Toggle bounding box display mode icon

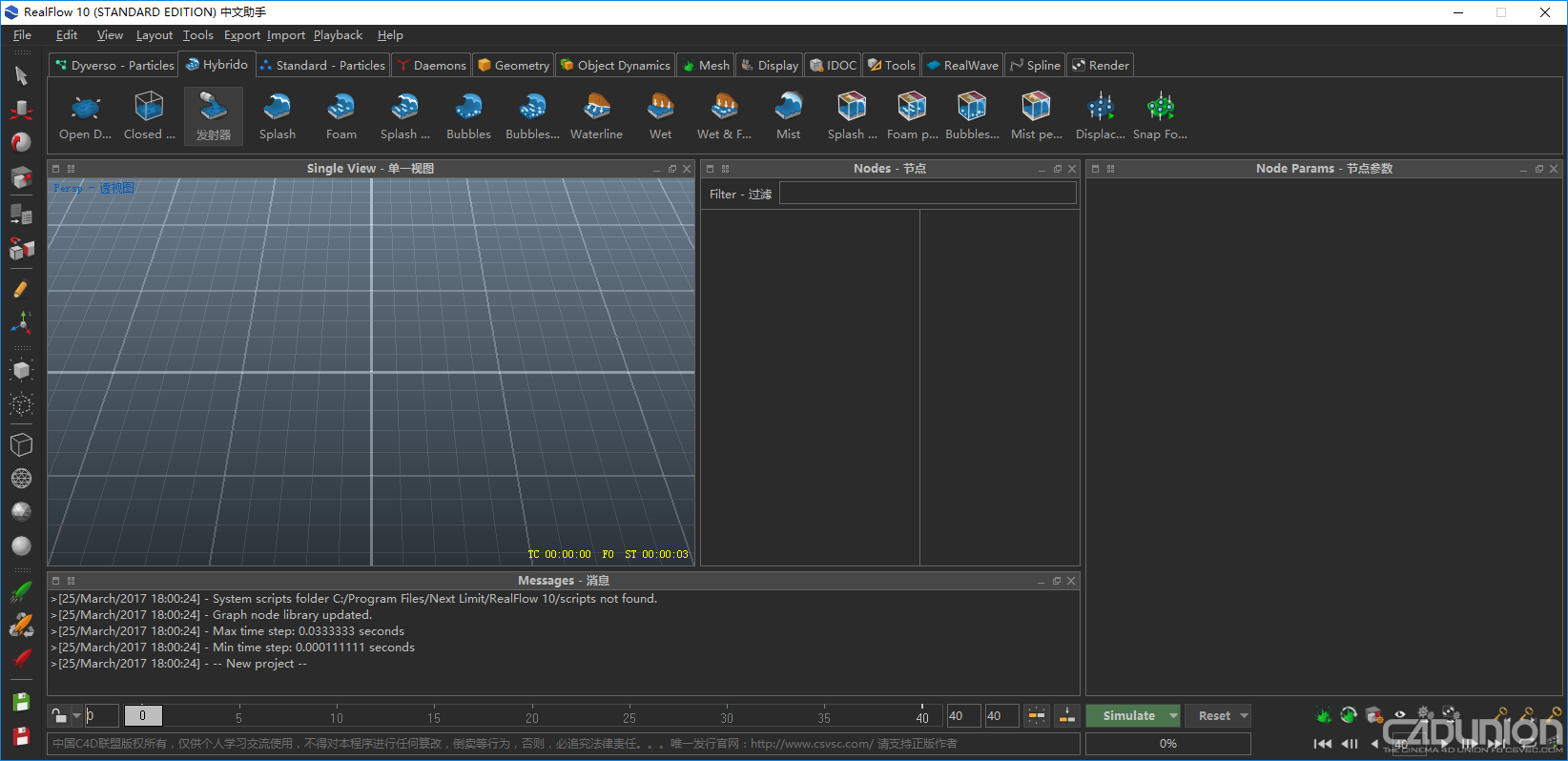pos(21,370)
